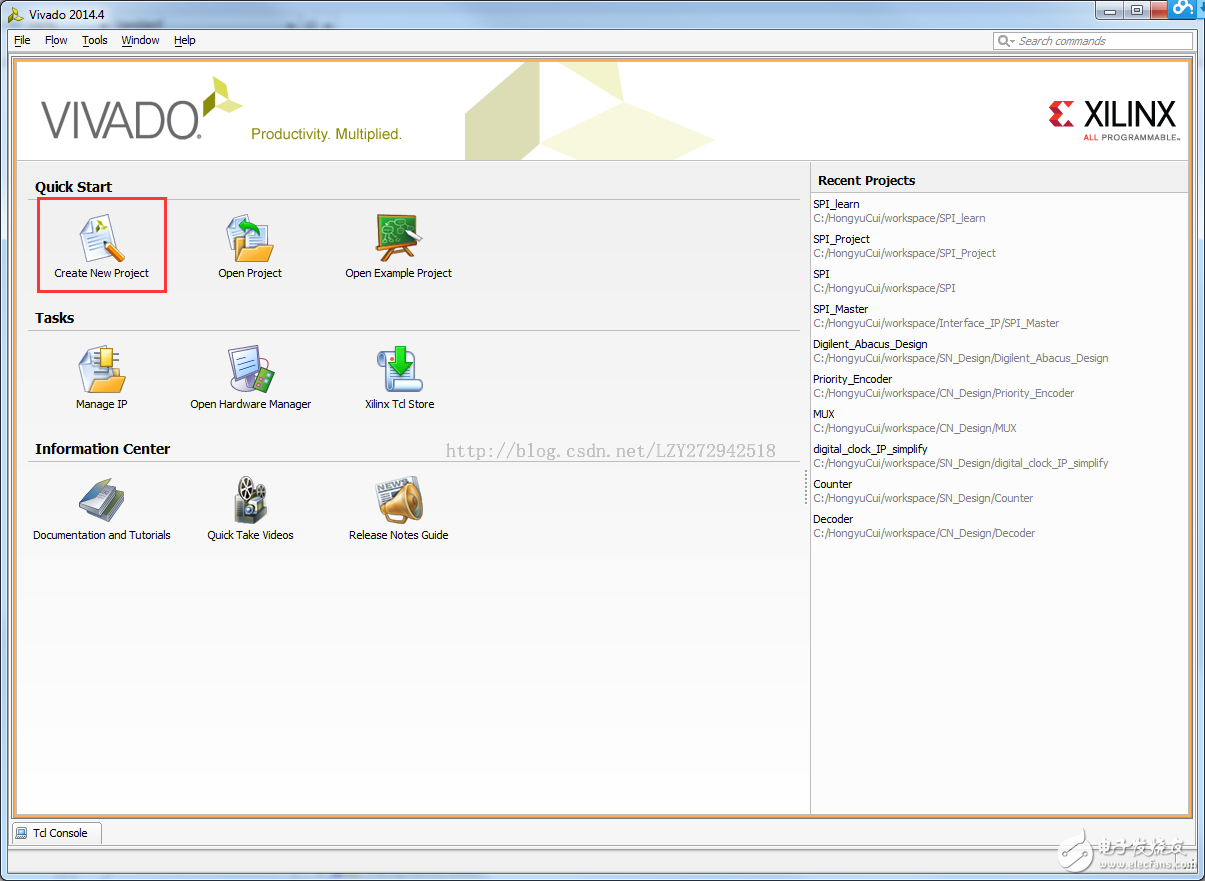Launch Open Example Project chalkboard icon
Screen dimensions: 1205x881
point(398,239)
